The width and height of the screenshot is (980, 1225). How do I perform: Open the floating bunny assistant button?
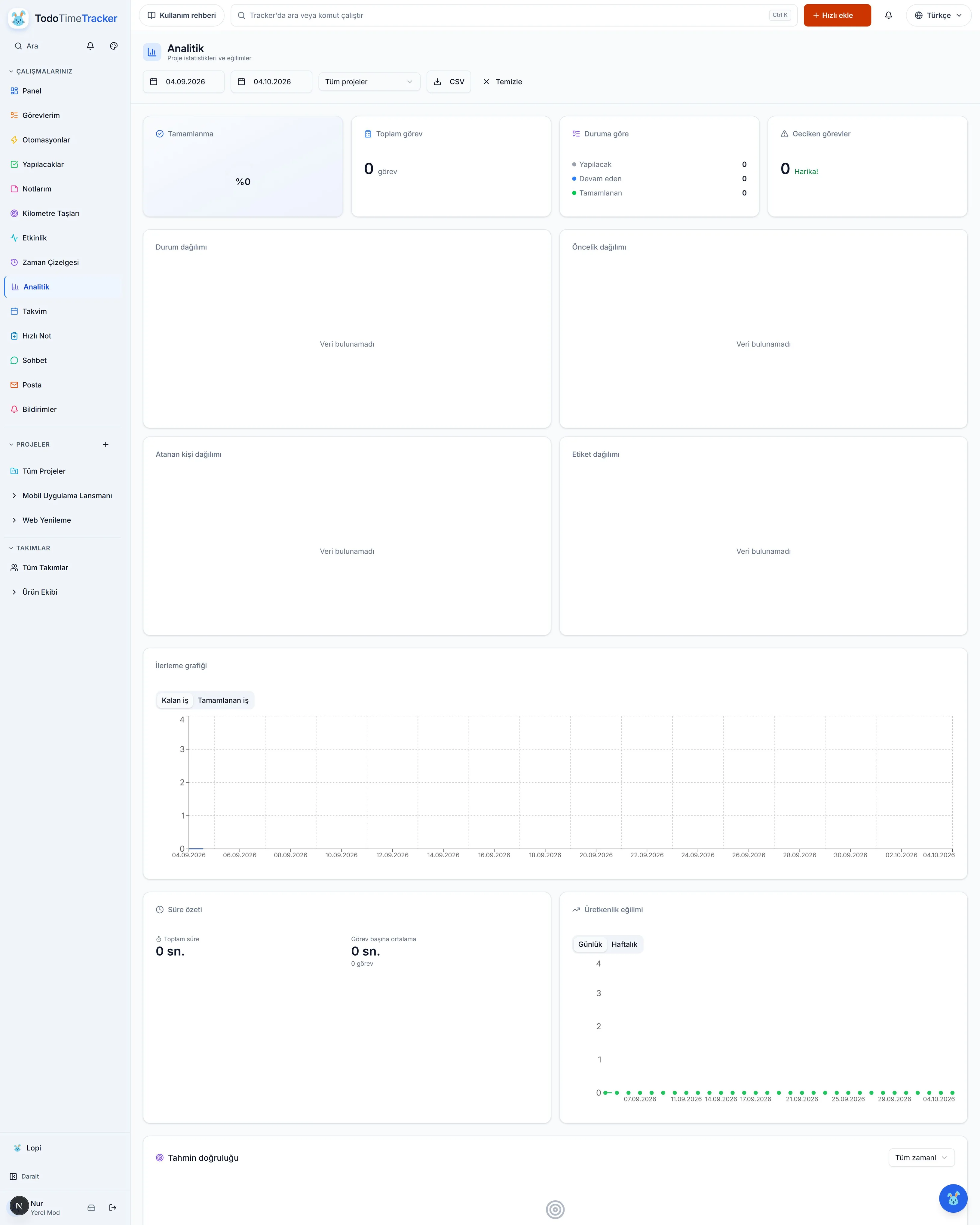pyautogui.click(x=953, y=1198)
